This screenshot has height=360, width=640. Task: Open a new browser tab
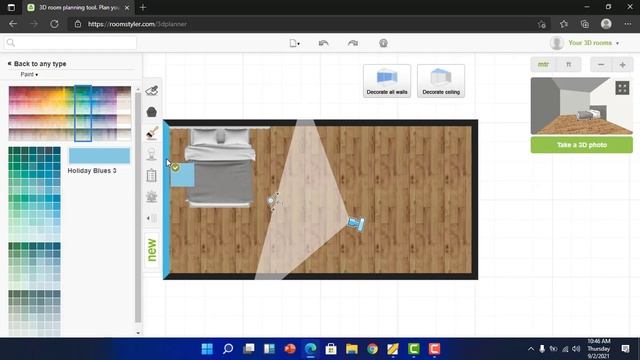143,7
